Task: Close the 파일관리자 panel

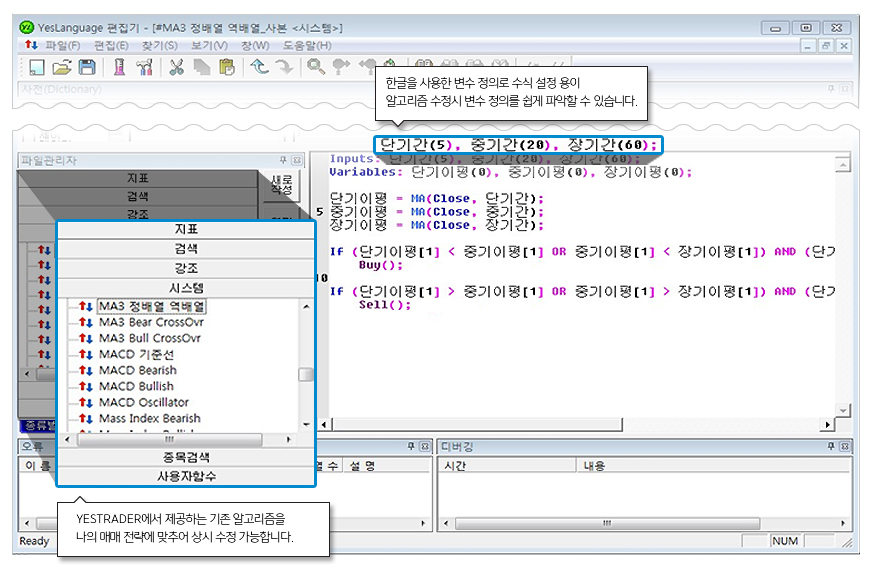Action: click(x=297, y=161)
